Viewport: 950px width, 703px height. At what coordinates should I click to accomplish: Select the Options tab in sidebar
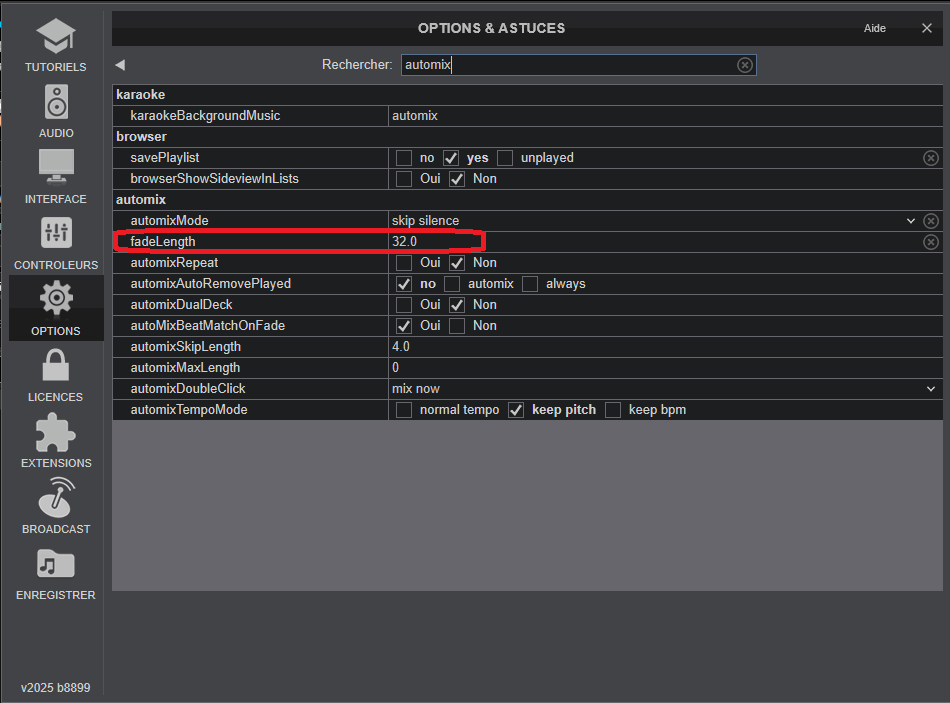tap(56, 308)
